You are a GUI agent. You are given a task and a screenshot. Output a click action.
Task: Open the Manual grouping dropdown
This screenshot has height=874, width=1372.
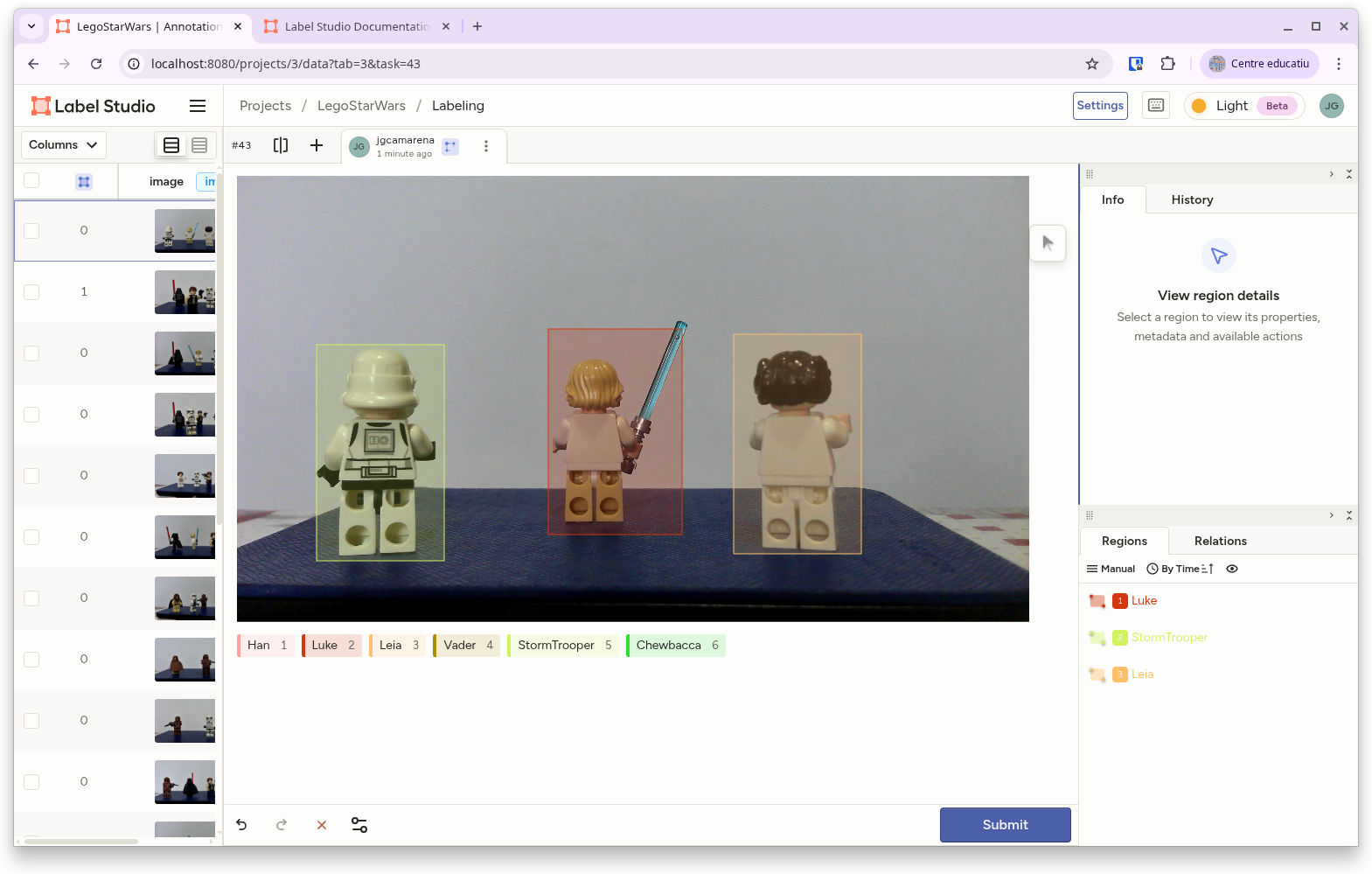pos(1111,569)
